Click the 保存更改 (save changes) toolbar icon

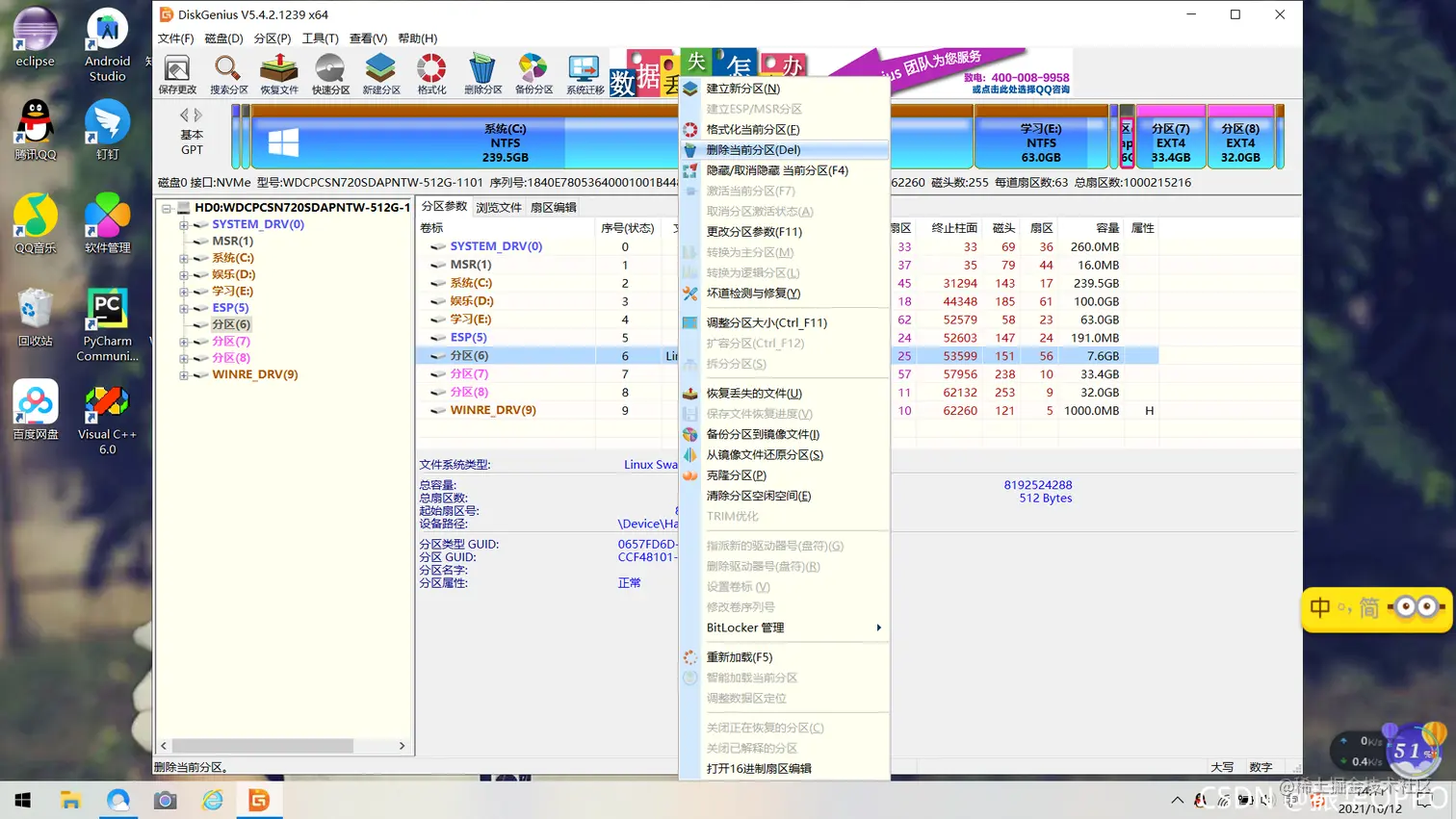(176, 69)
